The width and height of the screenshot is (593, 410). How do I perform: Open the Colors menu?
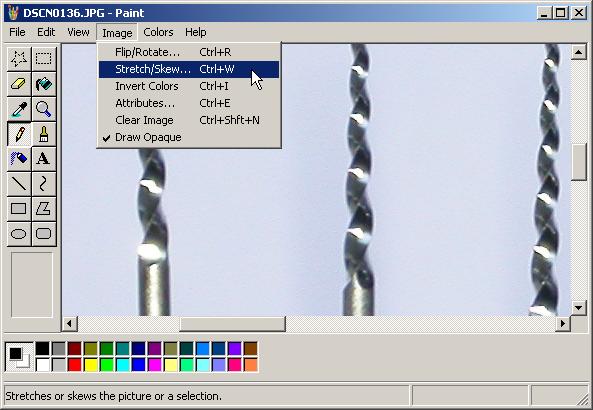pos(158,33)
